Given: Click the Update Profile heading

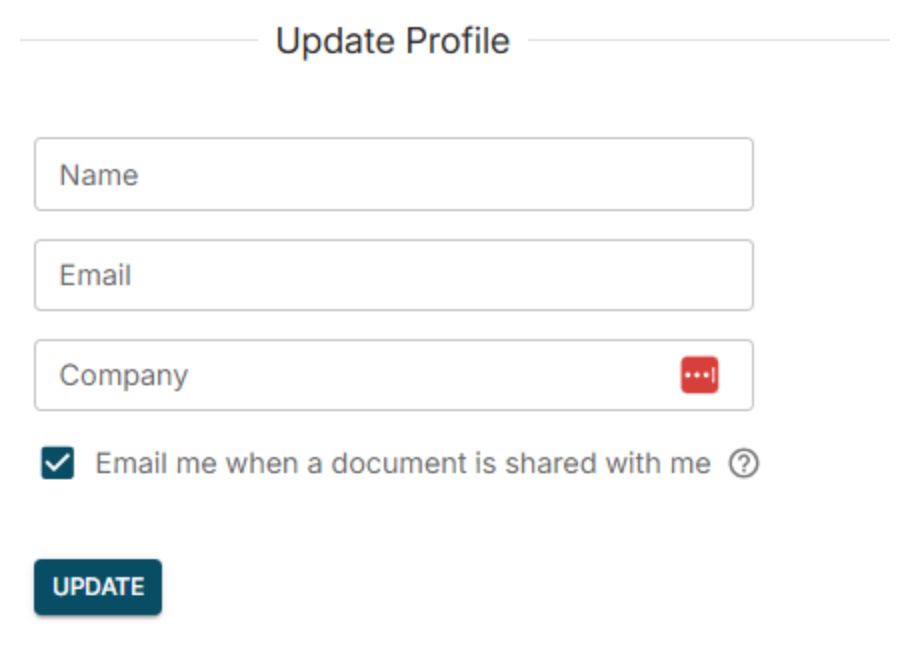Looking at the screenshot, I should 392,42.
